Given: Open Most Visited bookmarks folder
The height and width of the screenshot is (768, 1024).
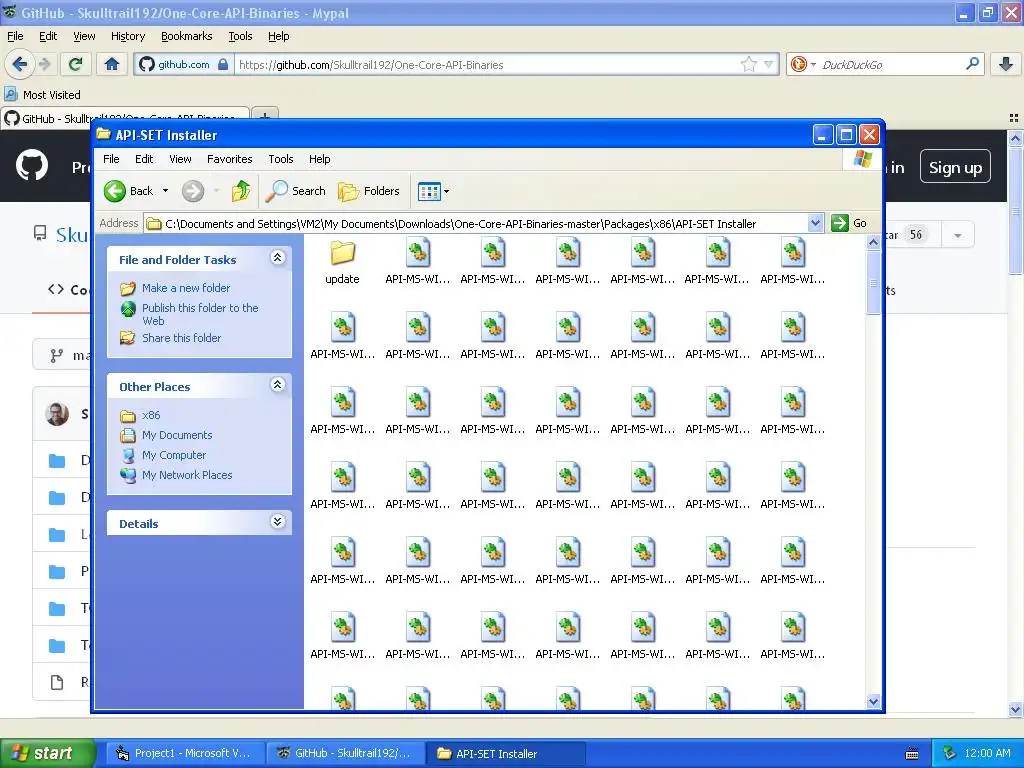Looking at the screenshot, I should pyautogui.click(x=43, y=95).
